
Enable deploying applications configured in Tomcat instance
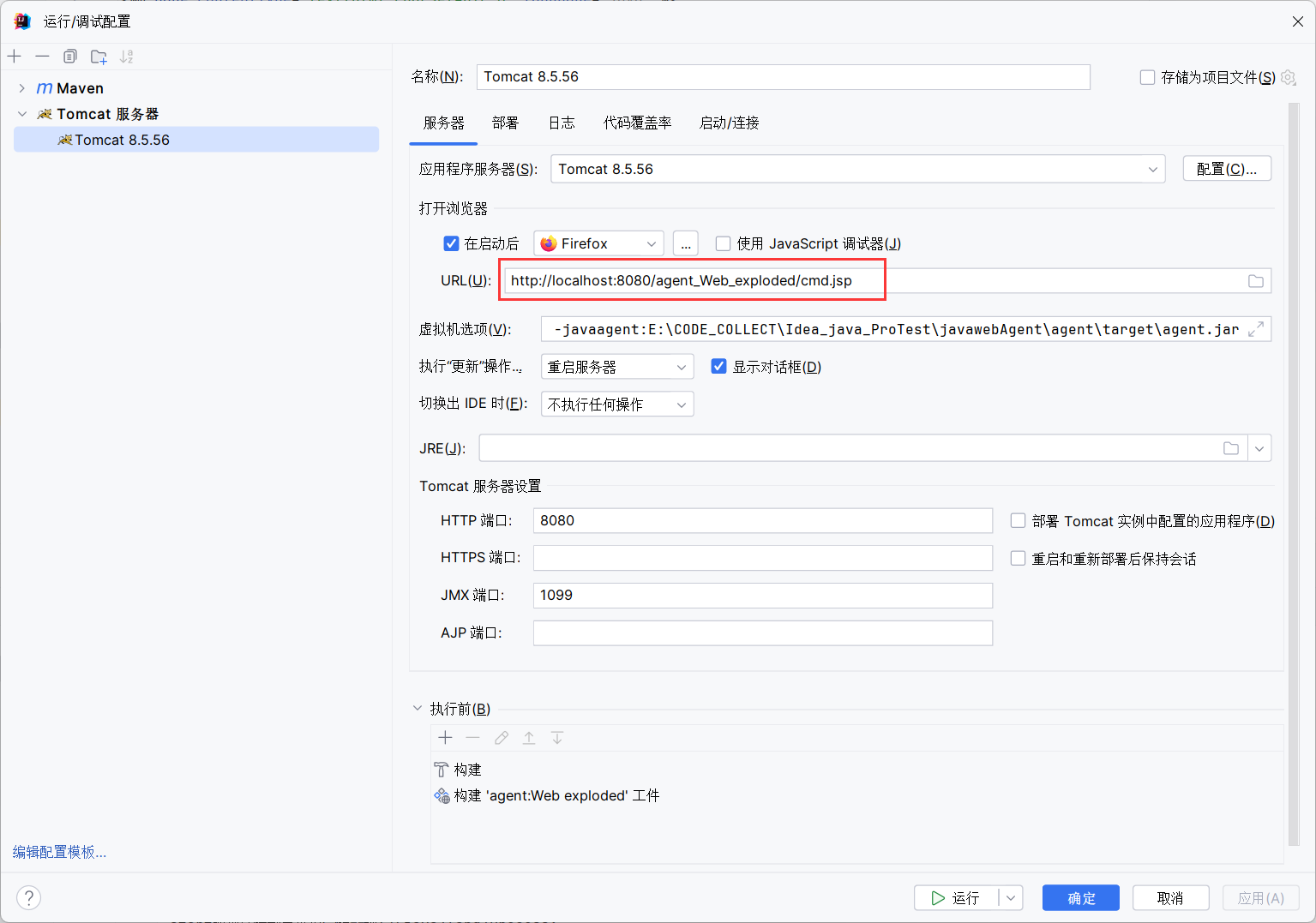point(1018,521)
